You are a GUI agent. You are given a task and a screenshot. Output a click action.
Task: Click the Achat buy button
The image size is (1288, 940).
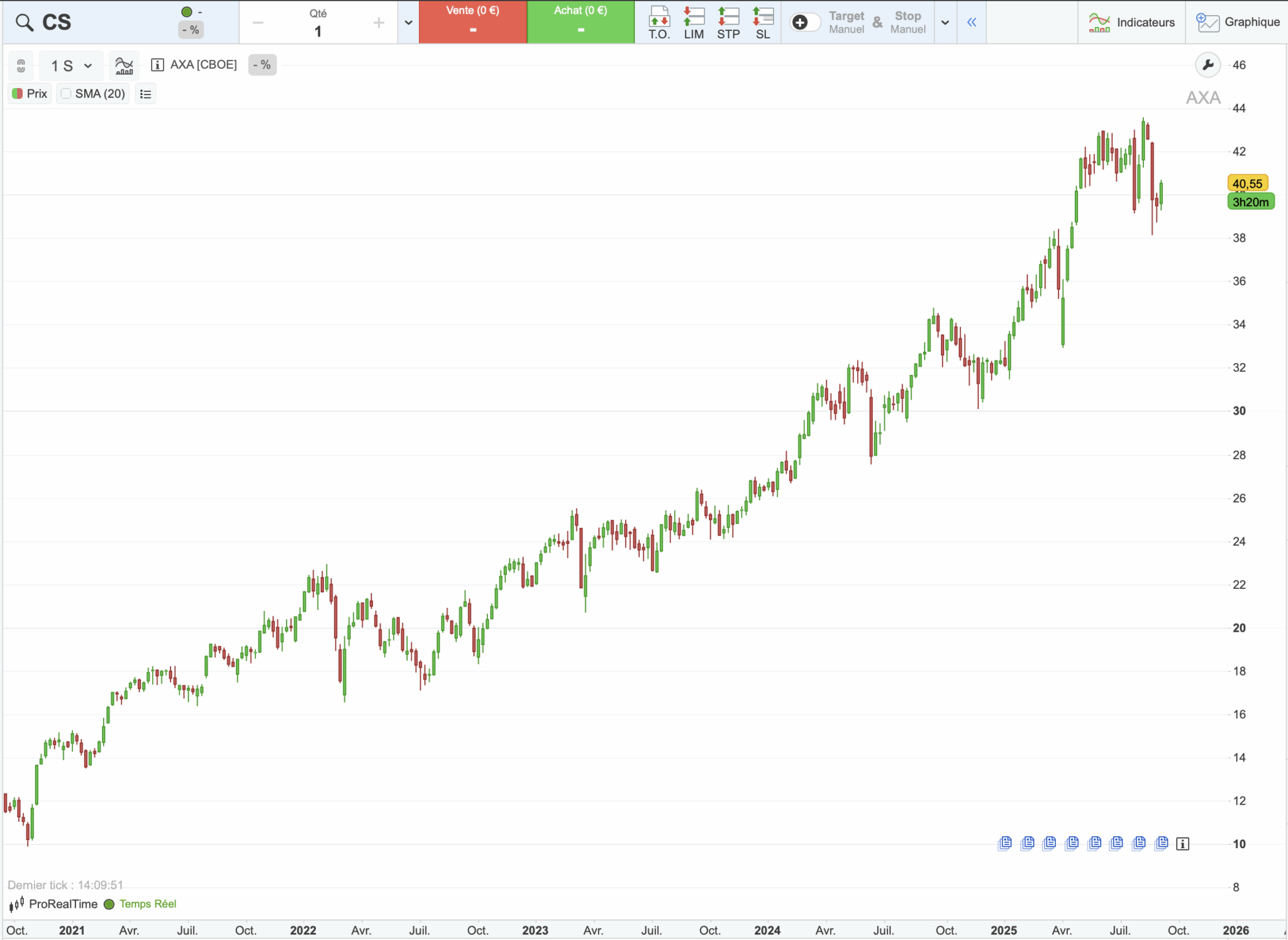pos(580,22)
